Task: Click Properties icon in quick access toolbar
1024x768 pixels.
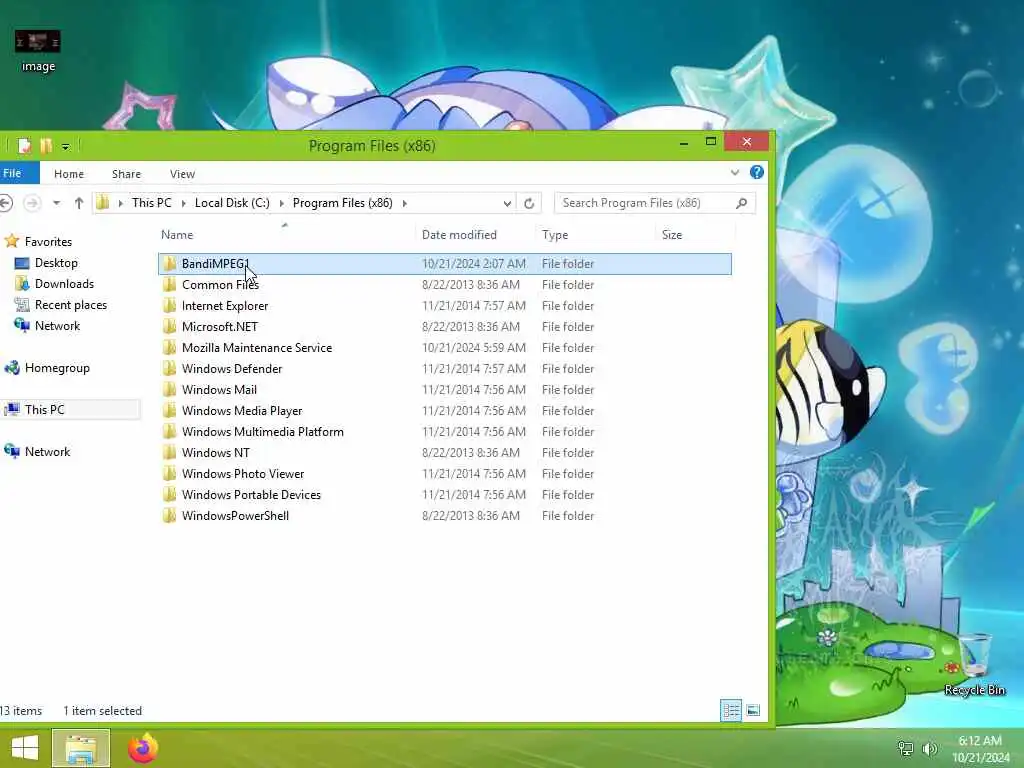Action: coord(24,146)
